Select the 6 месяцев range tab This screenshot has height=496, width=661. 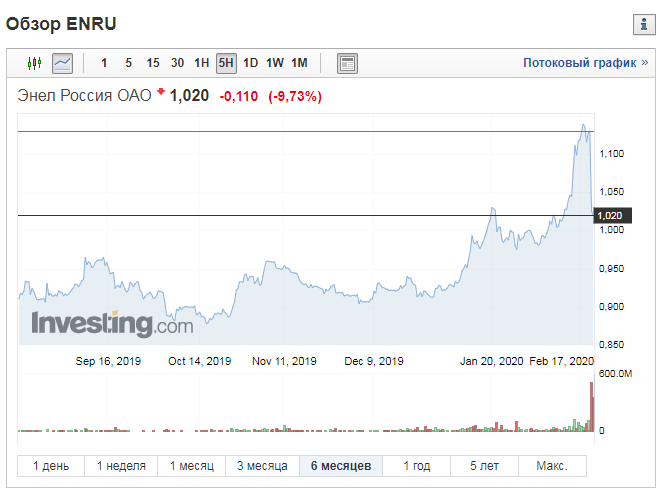pos(341,466)
